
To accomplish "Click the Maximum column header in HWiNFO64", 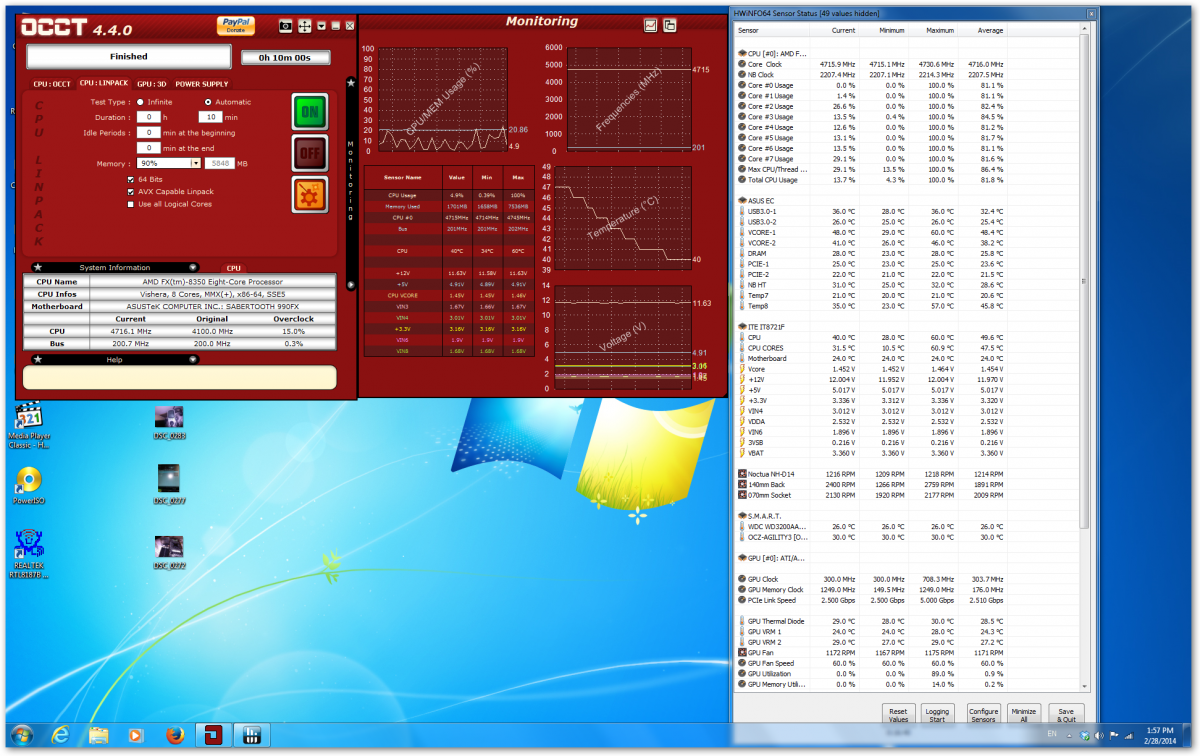I will tap(940, 31).
